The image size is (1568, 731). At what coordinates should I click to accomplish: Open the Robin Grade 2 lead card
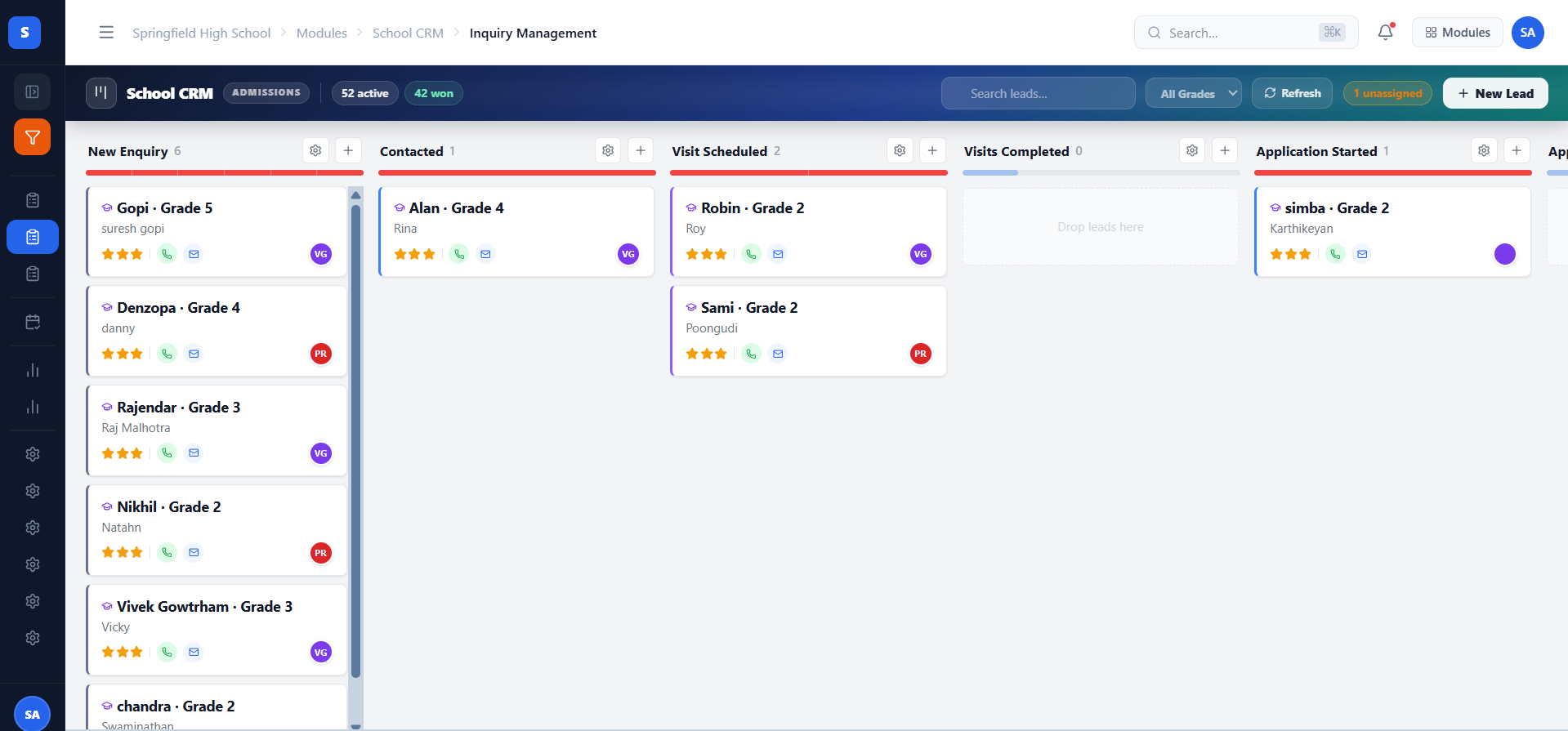point(808,231)
